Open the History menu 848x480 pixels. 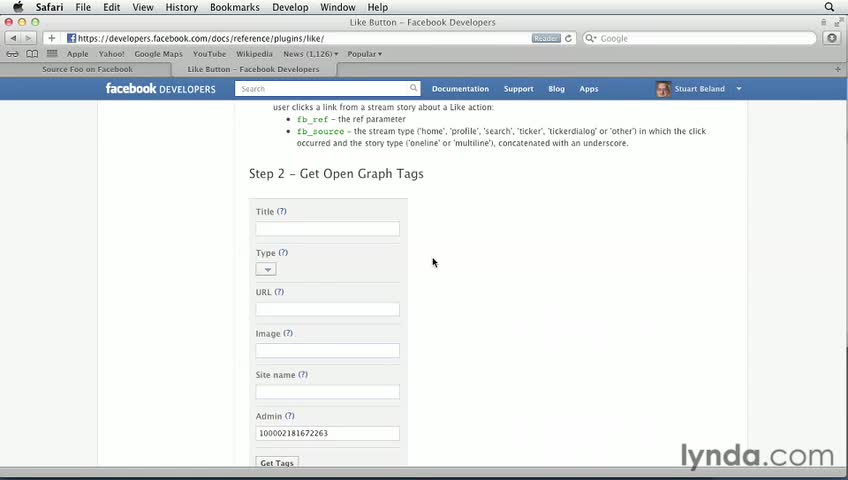[181, 7]
